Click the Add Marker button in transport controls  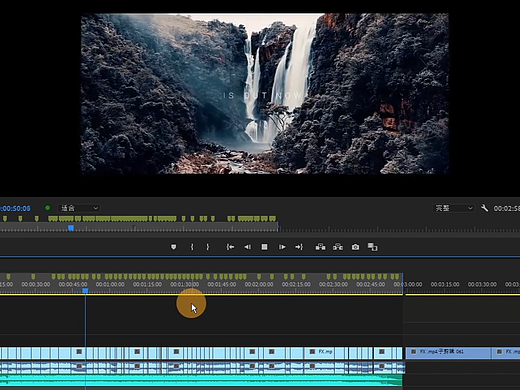click(x=173, y=247)
